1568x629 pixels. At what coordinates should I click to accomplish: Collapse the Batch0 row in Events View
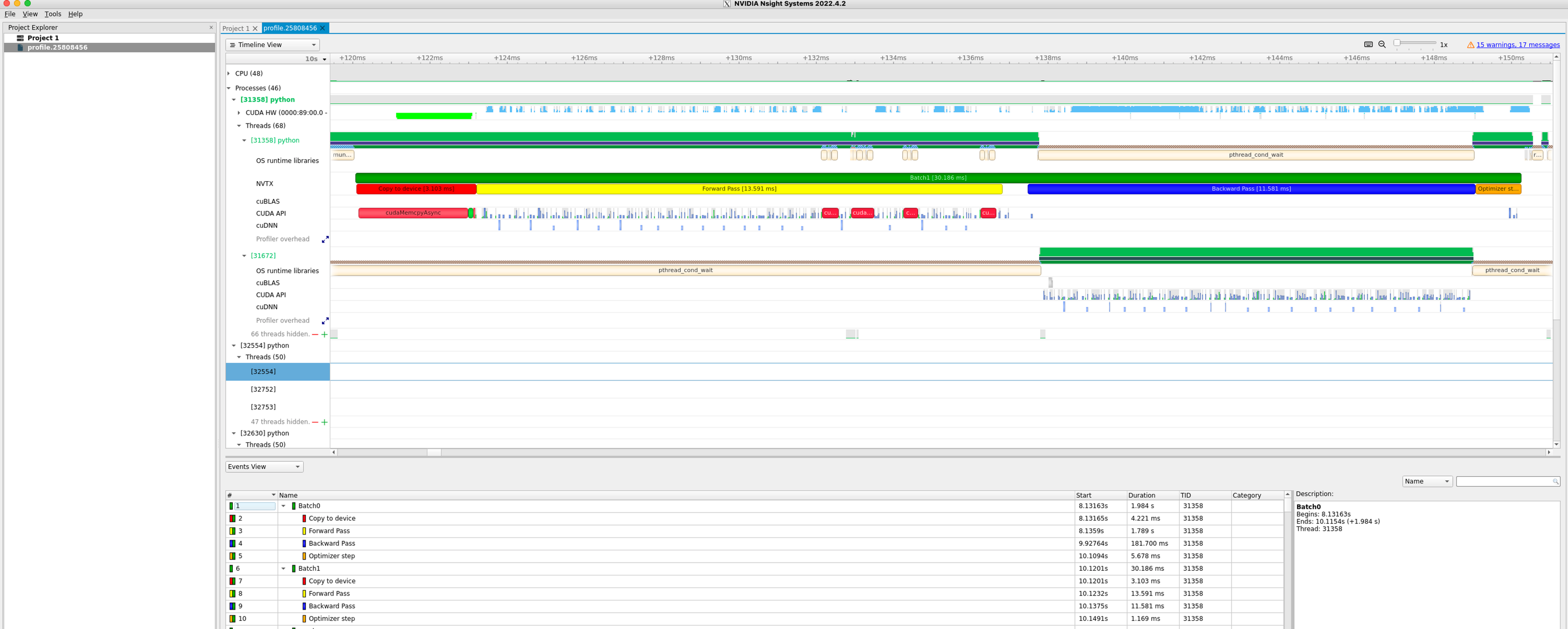tap(283, 506)
